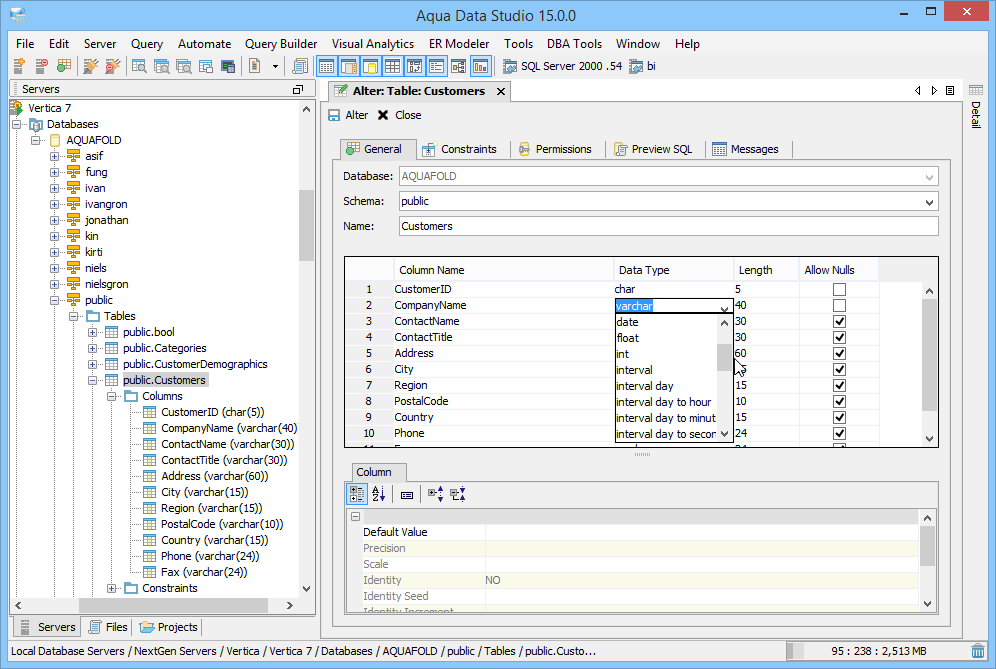This screenshot has height=669, width=996.
Task: Click the Vertica 7 server icon
Action: pos(17,108)
